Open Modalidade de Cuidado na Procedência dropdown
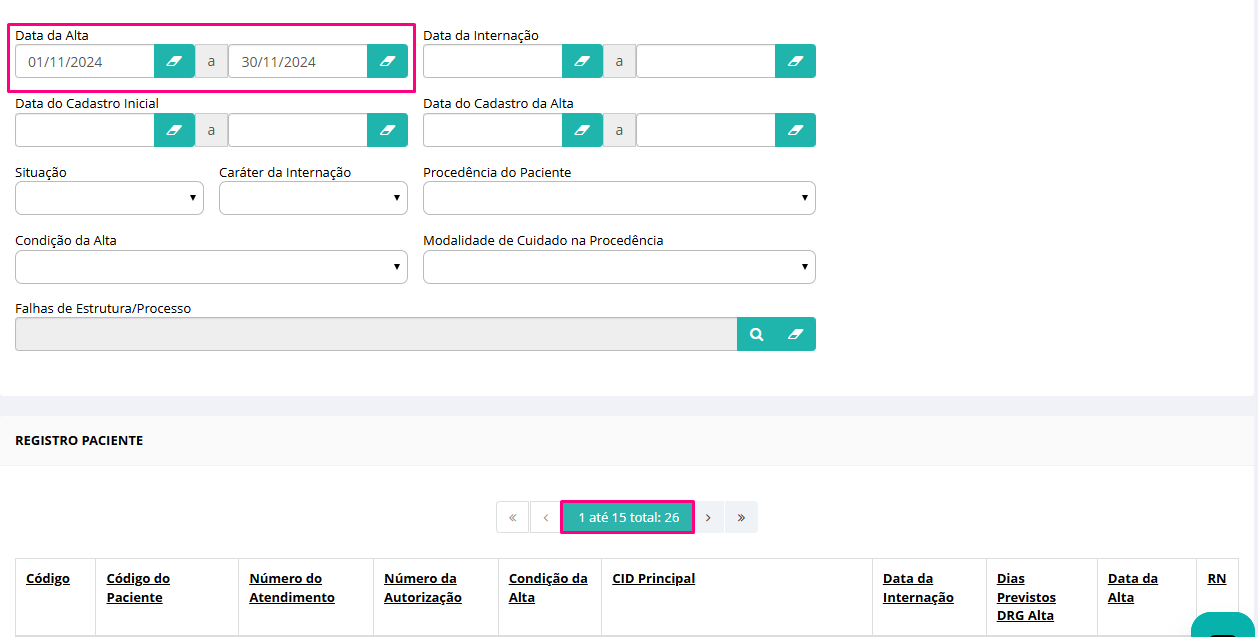 click(619, 267)
